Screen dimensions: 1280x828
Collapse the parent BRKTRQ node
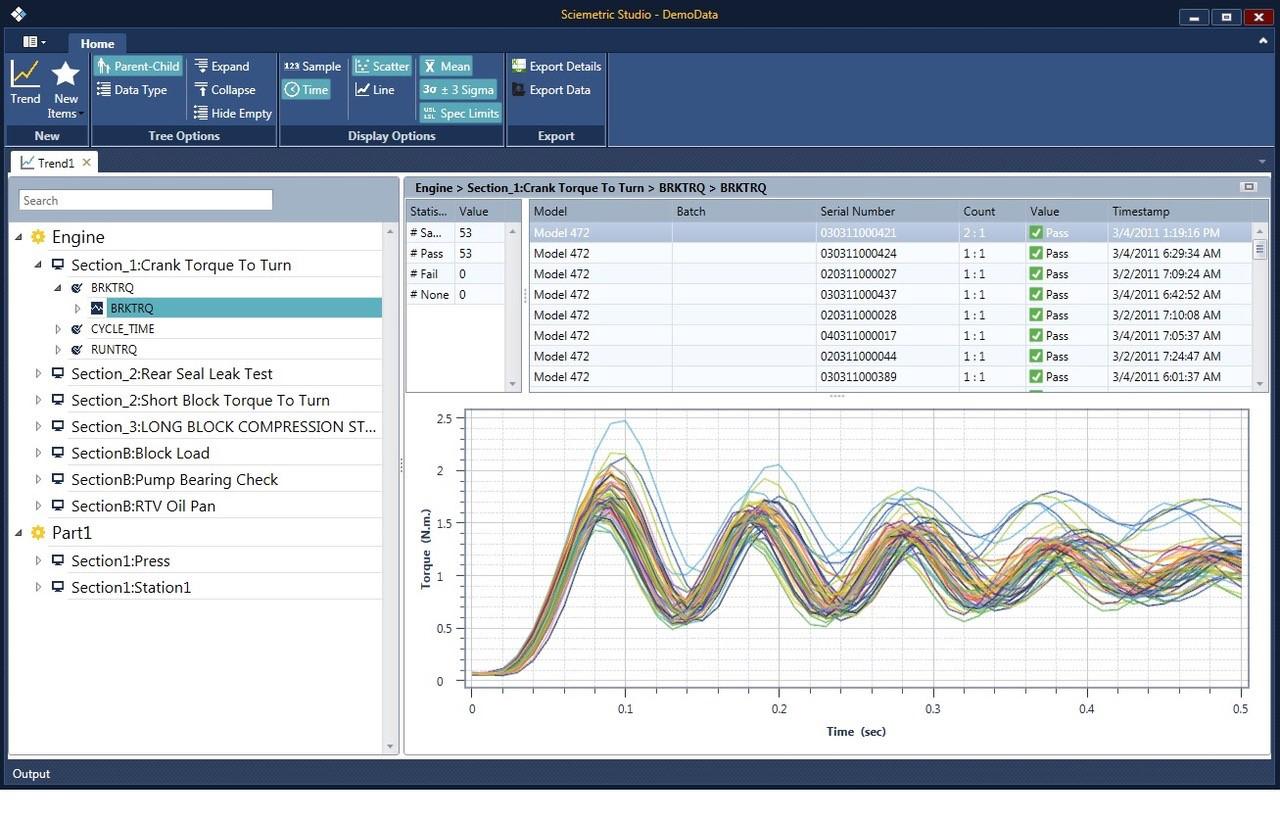pos(58,288)
